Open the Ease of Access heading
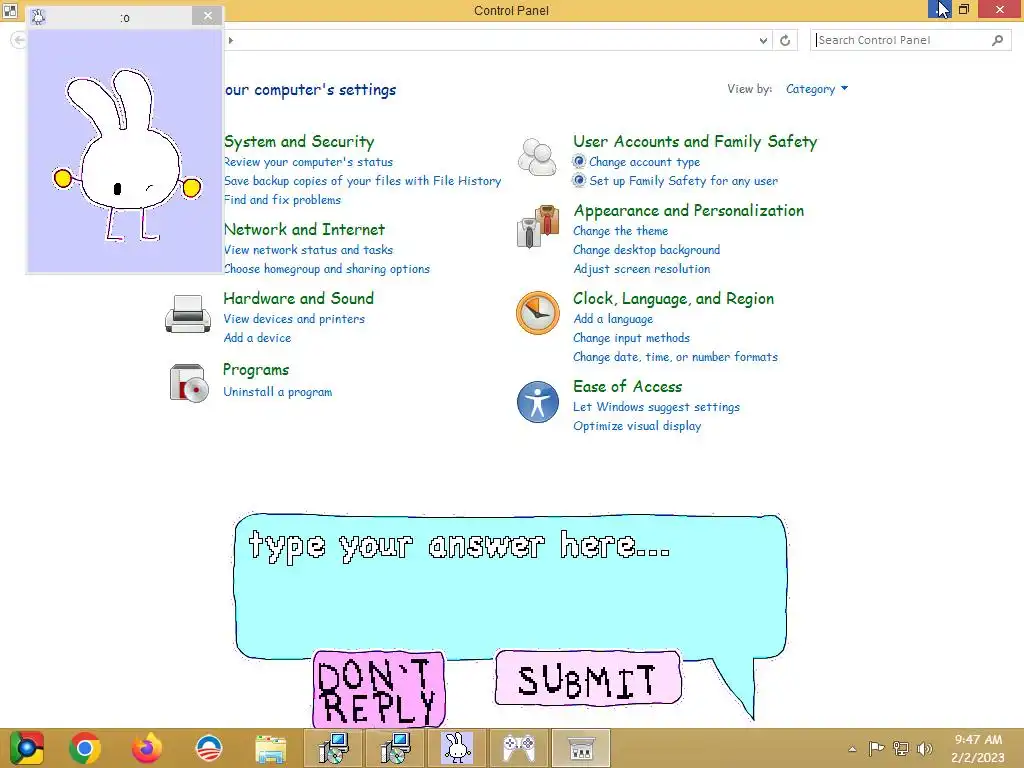The width and height of the screenshot is (1024, 768). click(628, 387)
